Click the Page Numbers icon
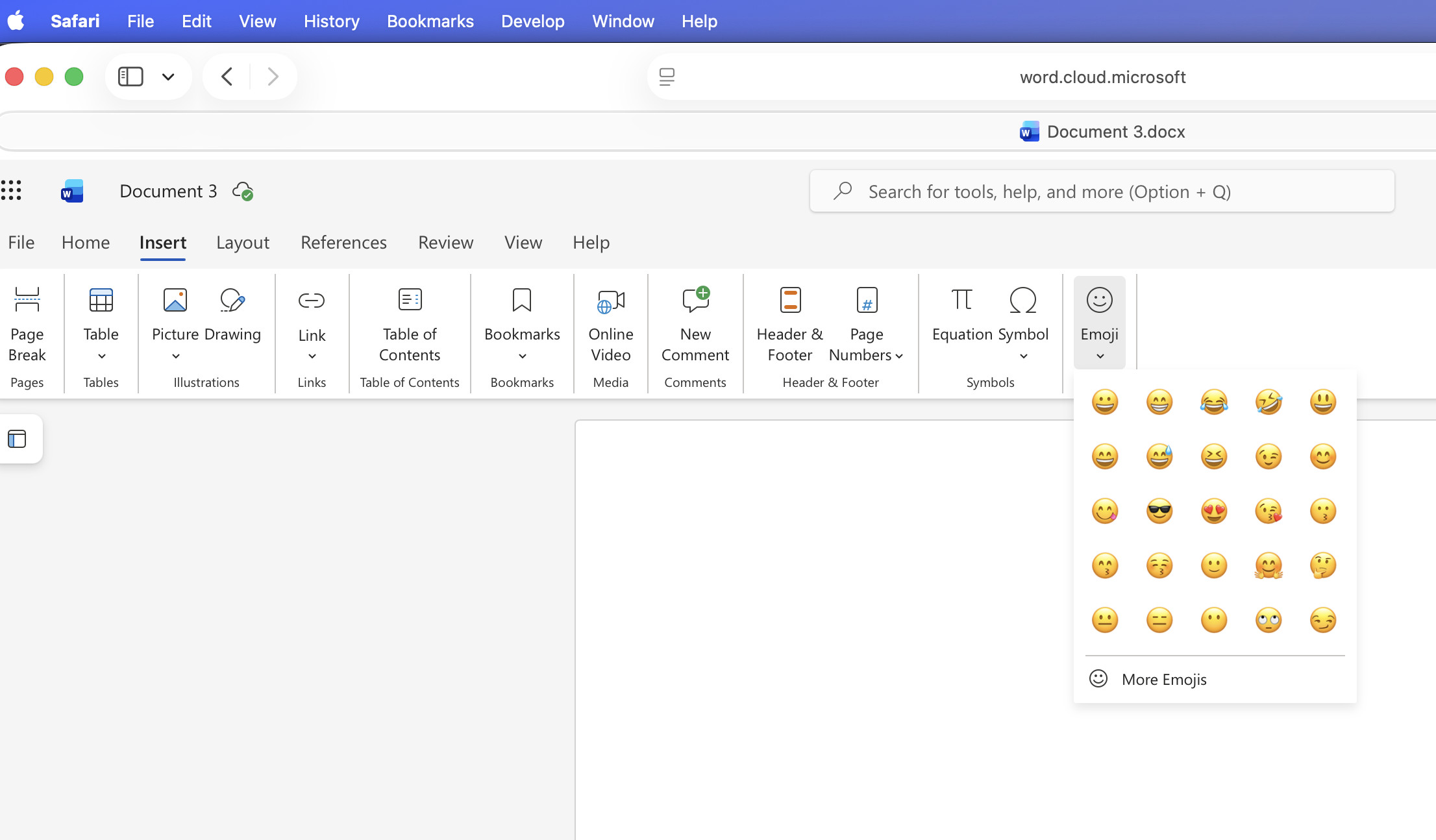Image resolution: width=1436 pixels, height=840 pixels. coord(867,300)
